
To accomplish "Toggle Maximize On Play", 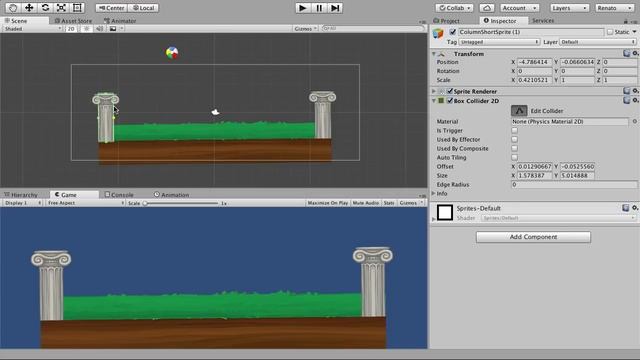I will [328, 203].
